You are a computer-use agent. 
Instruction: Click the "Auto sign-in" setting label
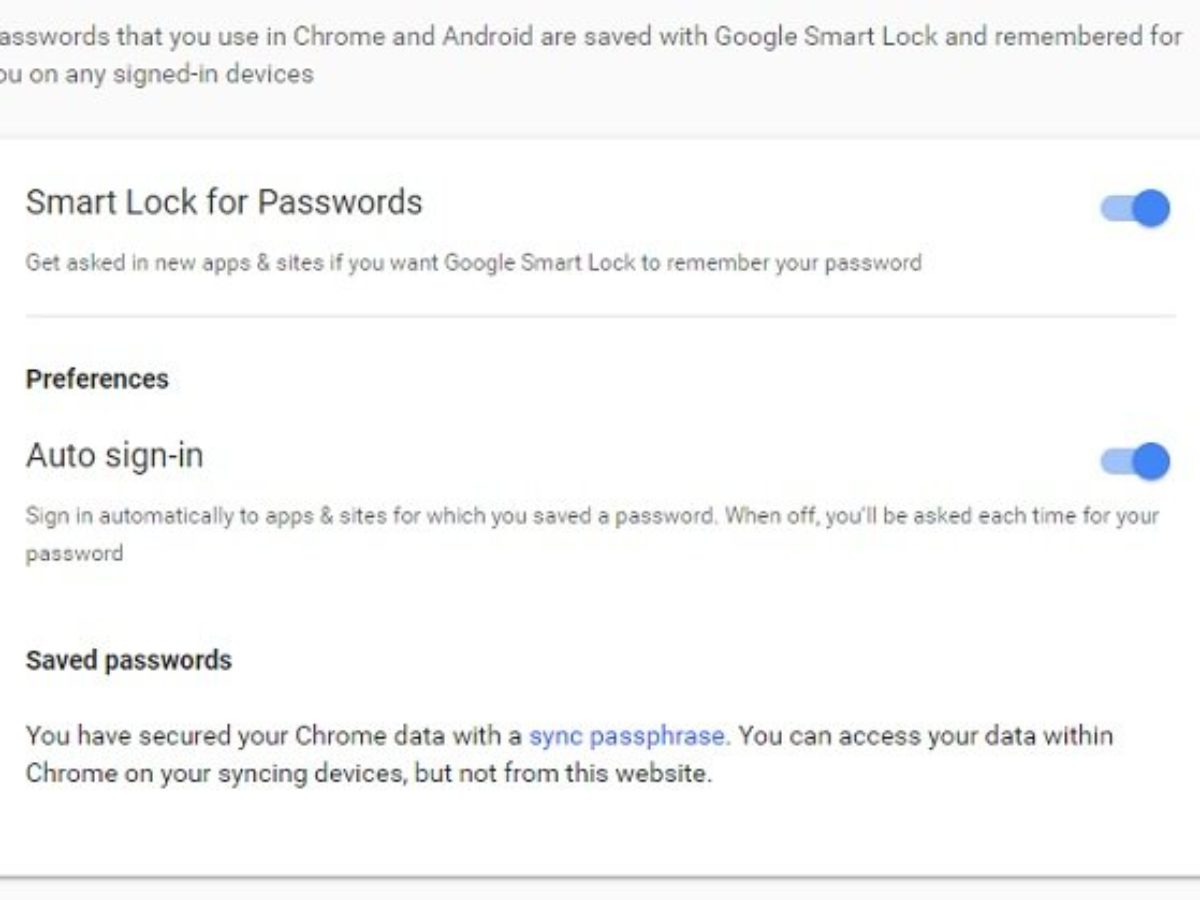pyautogui.click(x=114, y=456)
